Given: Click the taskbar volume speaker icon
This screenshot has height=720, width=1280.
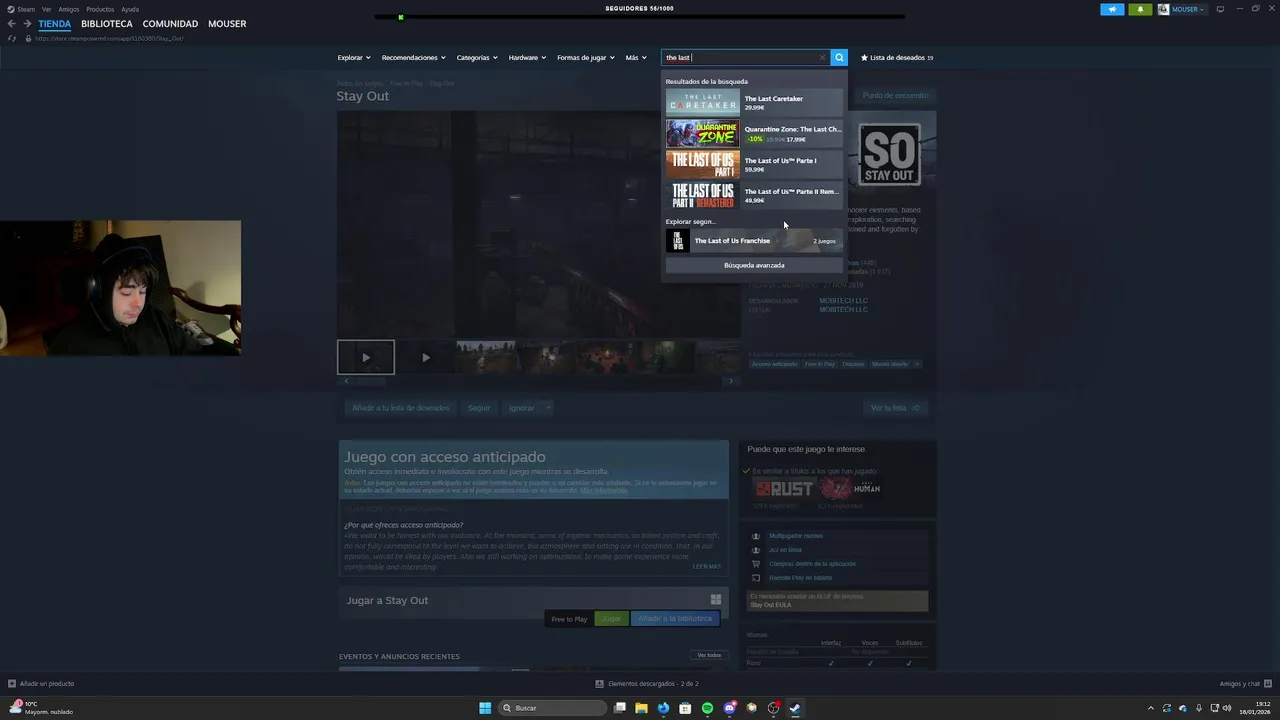Looking at the screenshot, I should click(1227, 708).
